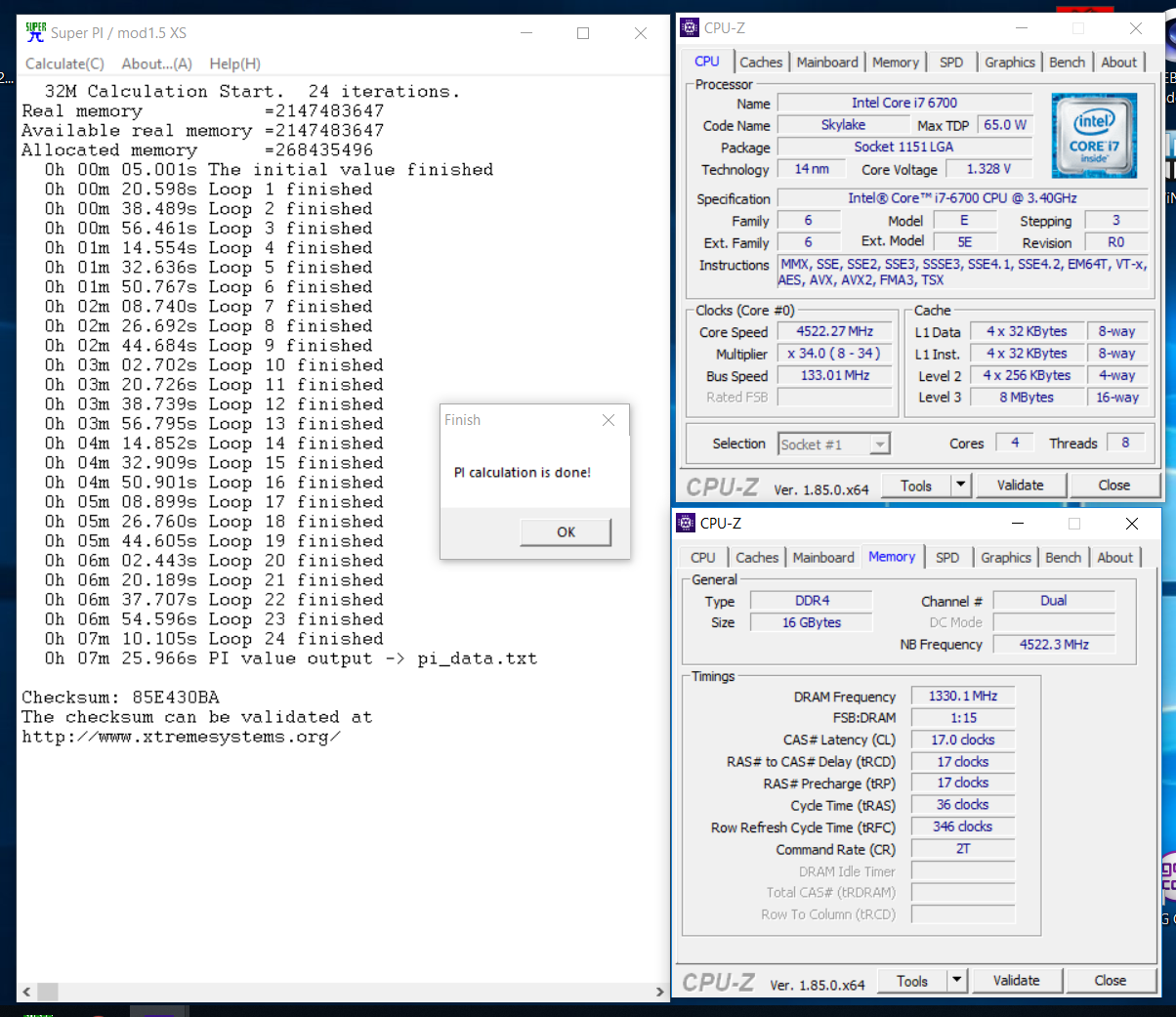Viewport: 1176px width, 1017px height.
Task: Click Validate button in lower CPU-Z window
Action: click(x=1017, y=981)
